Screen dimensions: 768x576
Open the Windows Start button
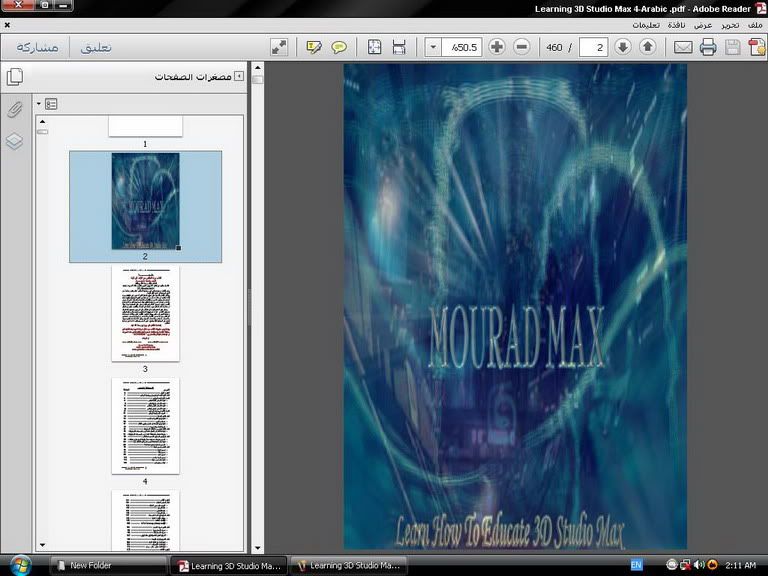21,565
